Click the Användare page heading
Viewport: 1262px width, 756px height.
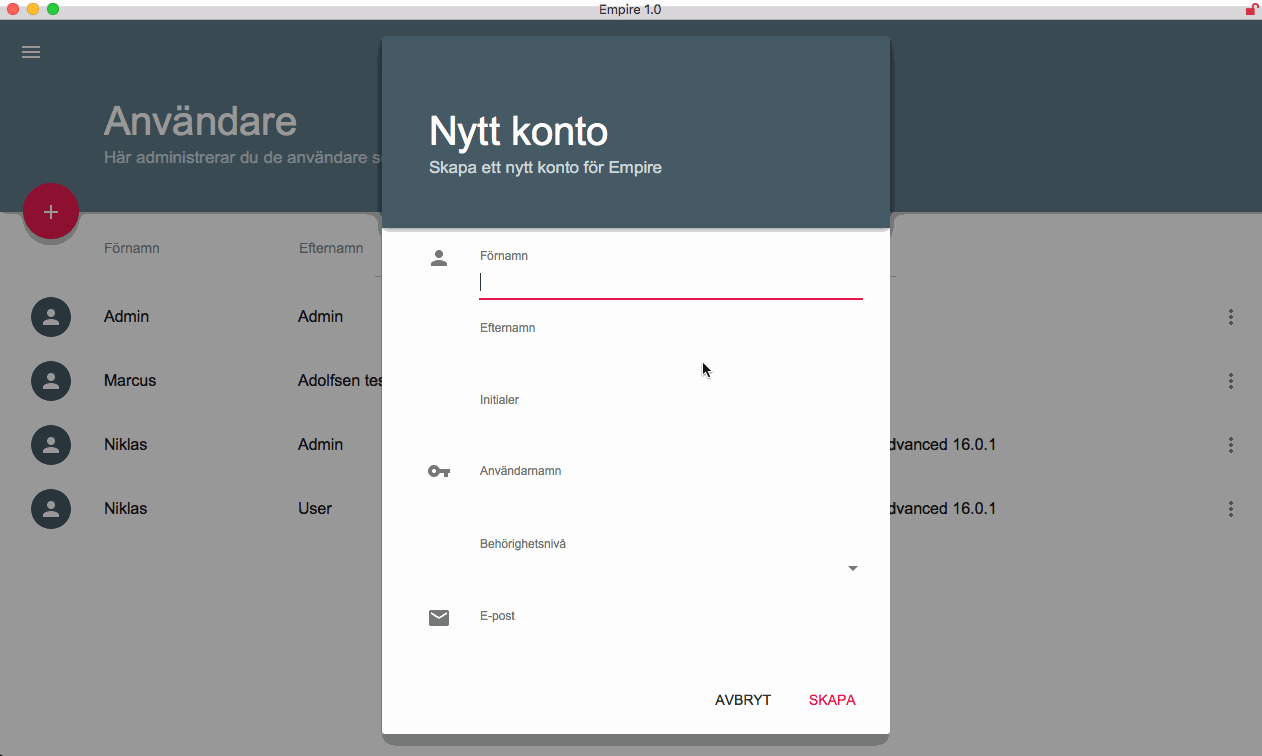[x=200, y=121]
